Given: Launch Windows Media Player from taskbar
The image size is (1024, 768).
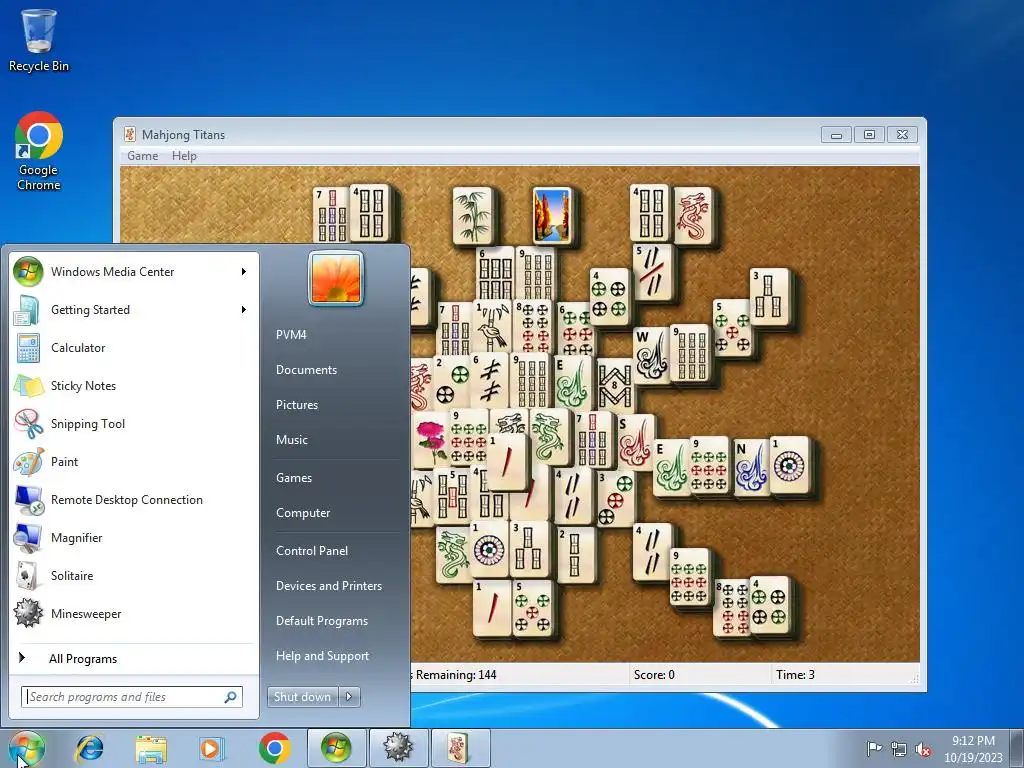Looking at the screenshot, I should [x=211, y=748].
